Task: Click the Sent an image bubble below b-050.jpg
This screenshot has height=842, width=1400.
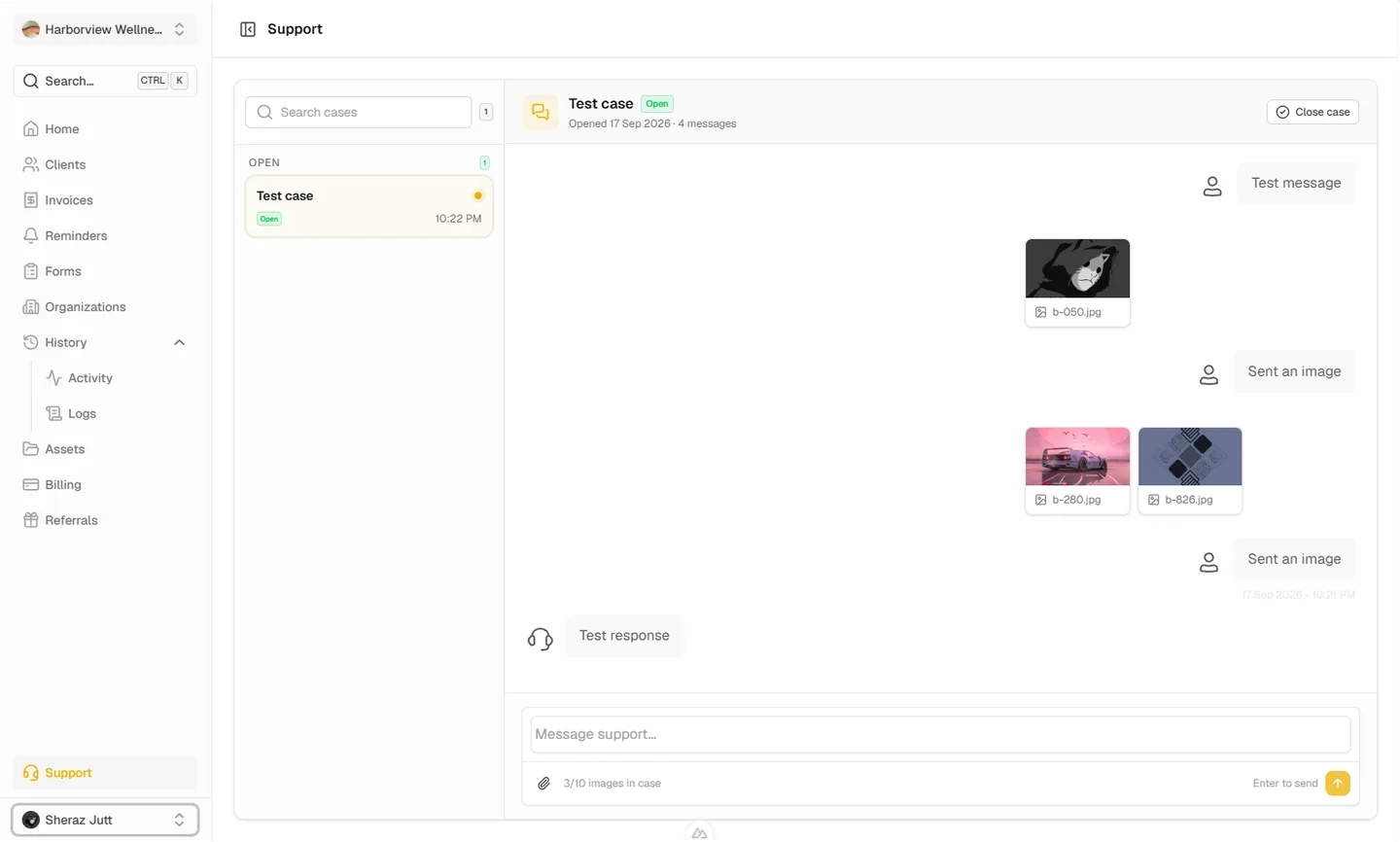Action: point(1294,371)
